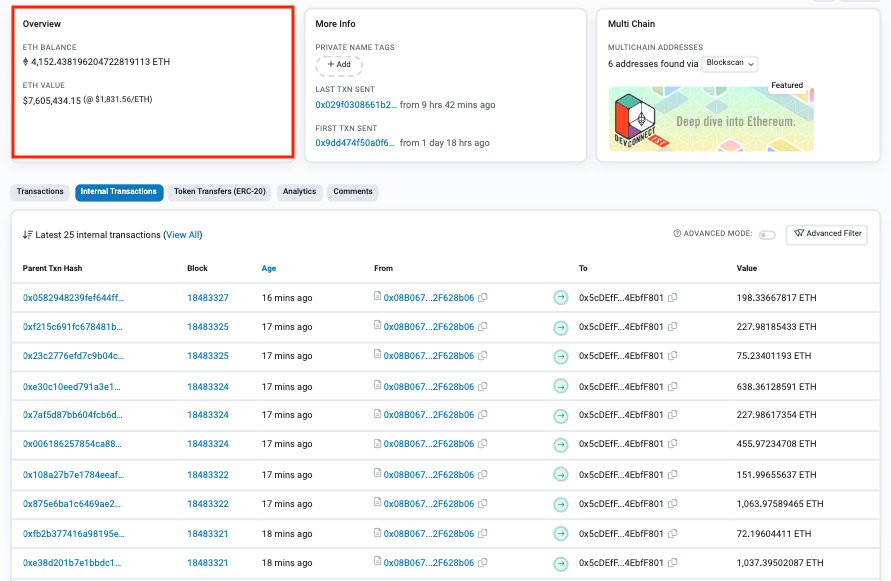Open parent txn hash 0x875e6ba1c6469ae2...

[x=72, y=503]
